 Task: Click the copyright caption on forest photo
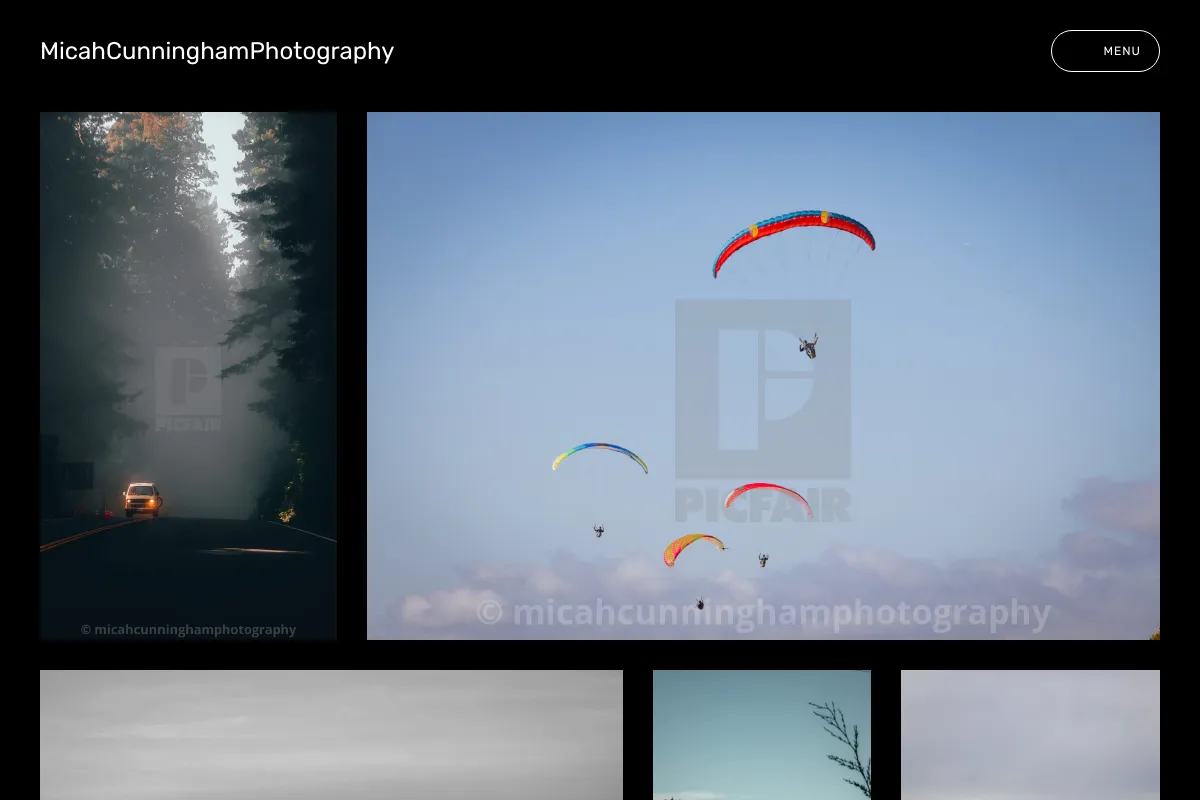click(188, 630)
